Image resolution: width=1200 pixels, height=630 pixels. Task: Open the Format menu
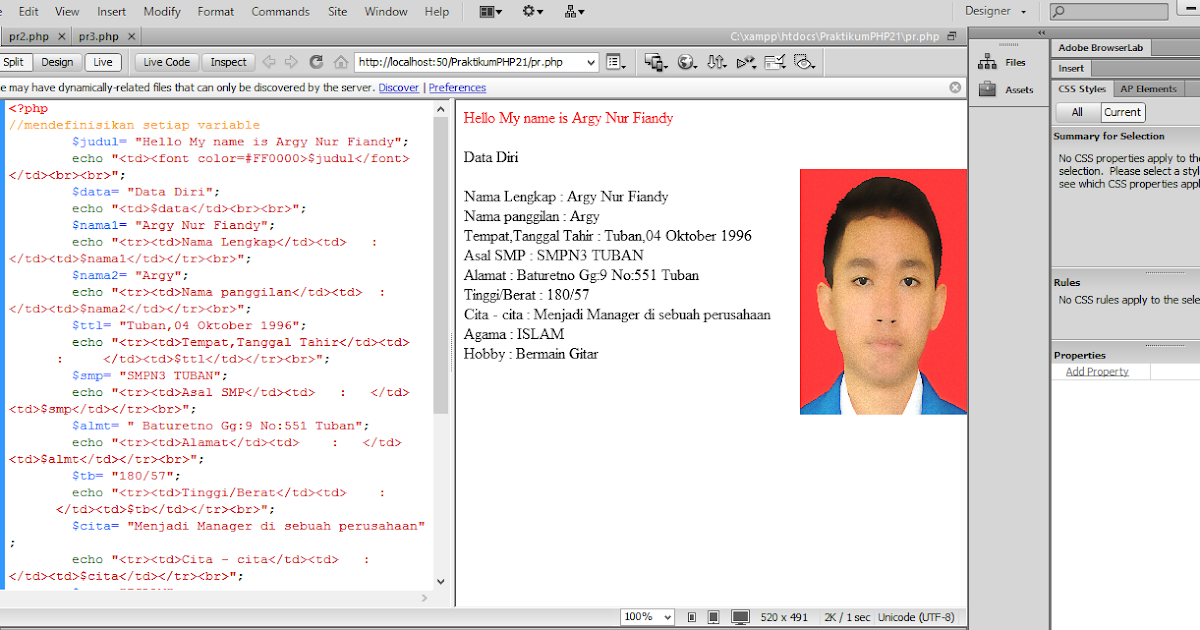pyautogui.click(x=216, y=12)
